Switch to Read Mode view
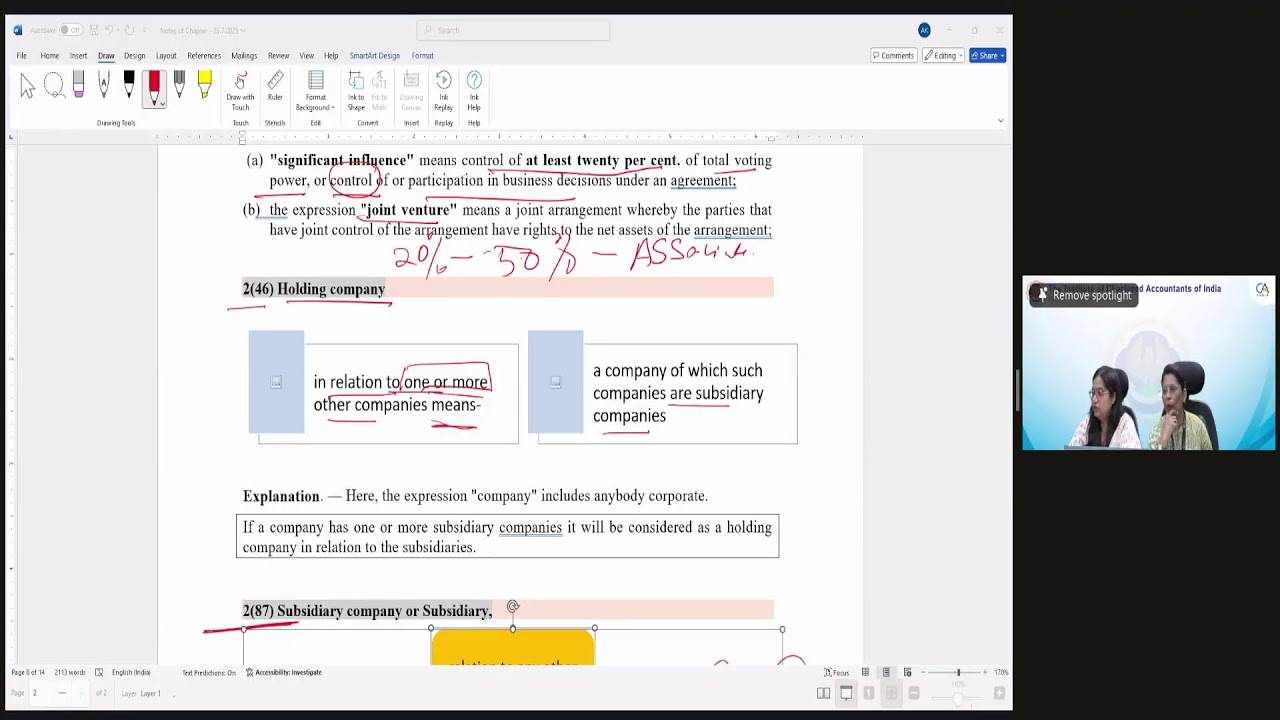 click(865, 673)
